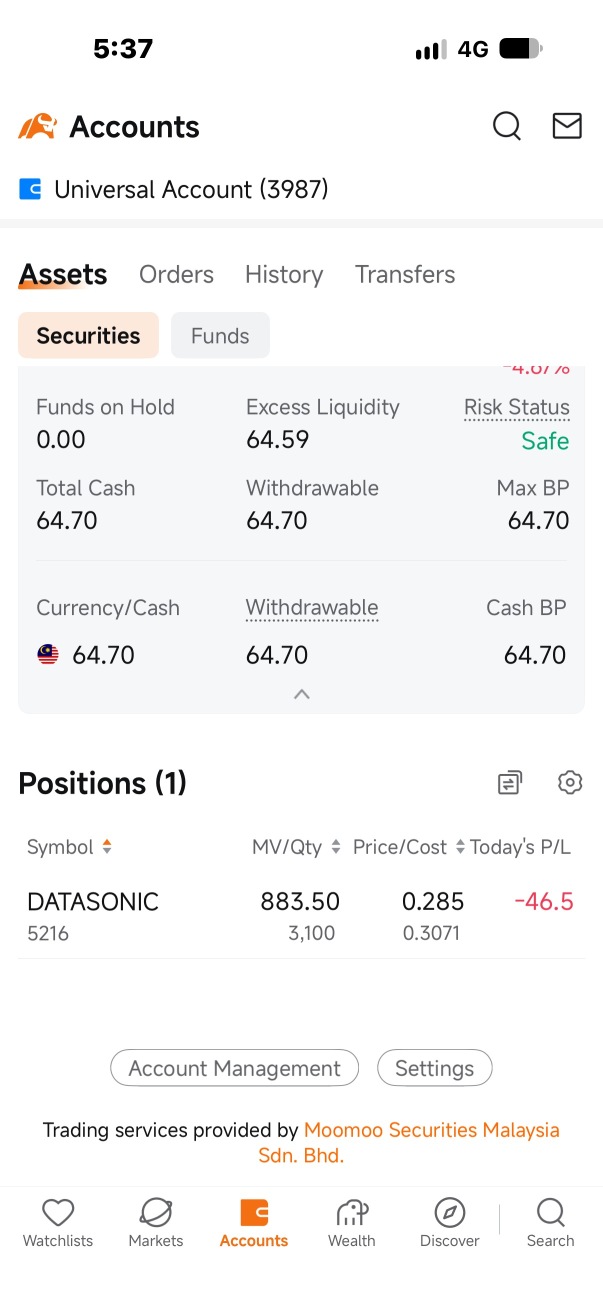Collapse the asset details chevron
The height and width of the screenshot is (1311, 603).
click(302, 694)
